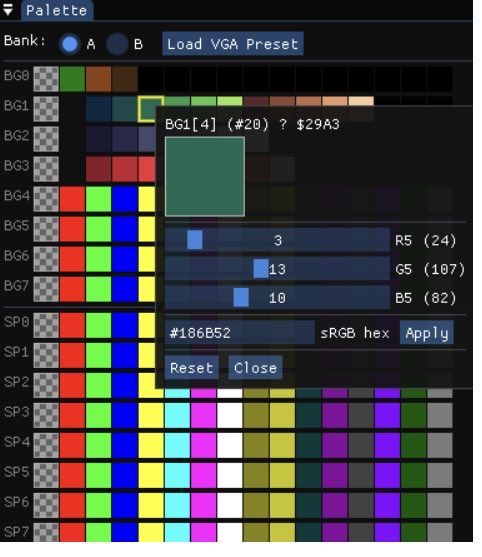Select the blue swatch in BG5 row
This screenshot has width=482, height=557.
(x=125, y=229)
